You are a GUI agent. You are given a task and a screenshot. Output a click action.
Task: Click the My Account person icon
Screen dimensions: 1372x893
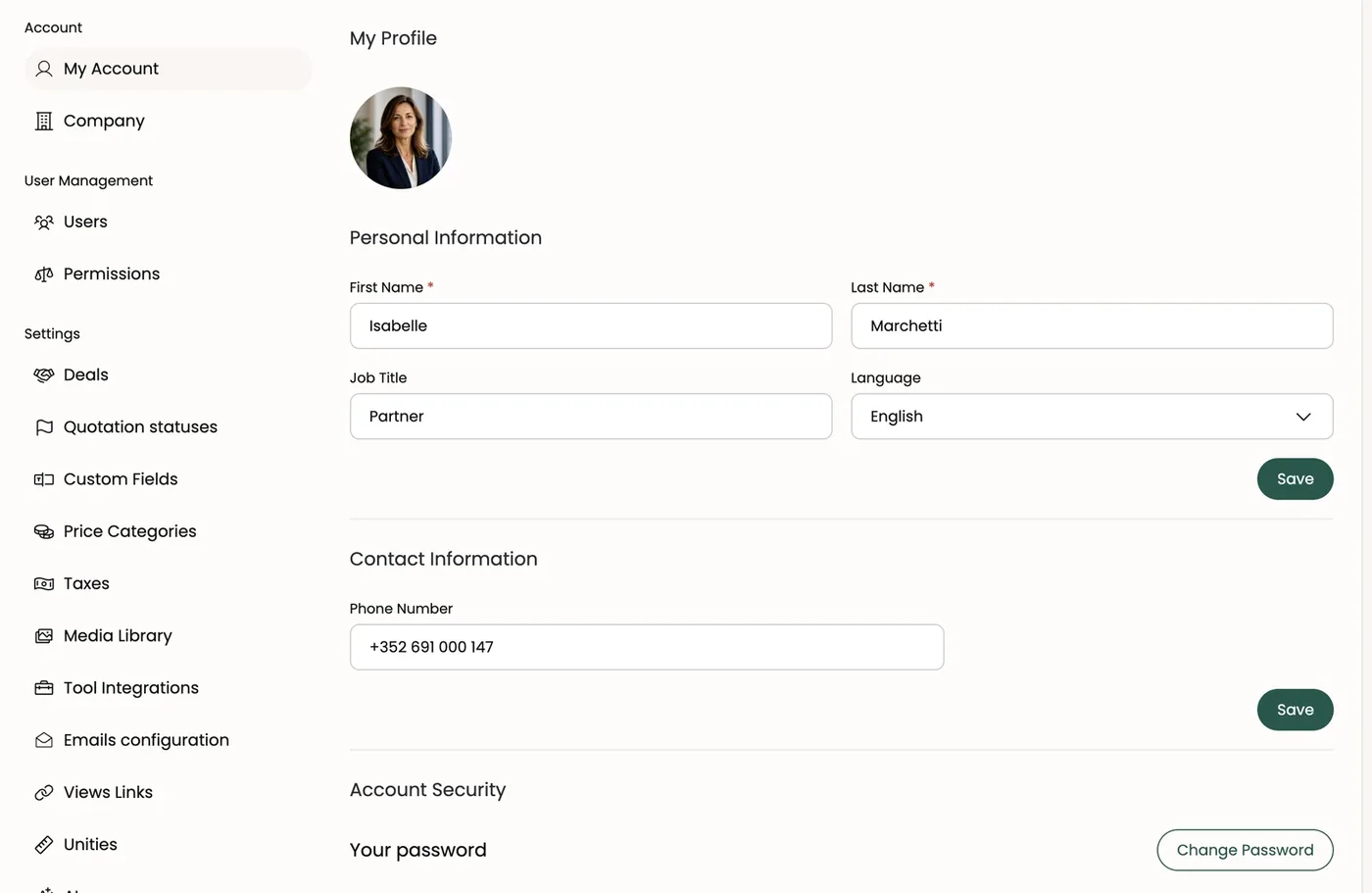pyautogui.click(x=44, y=69)
